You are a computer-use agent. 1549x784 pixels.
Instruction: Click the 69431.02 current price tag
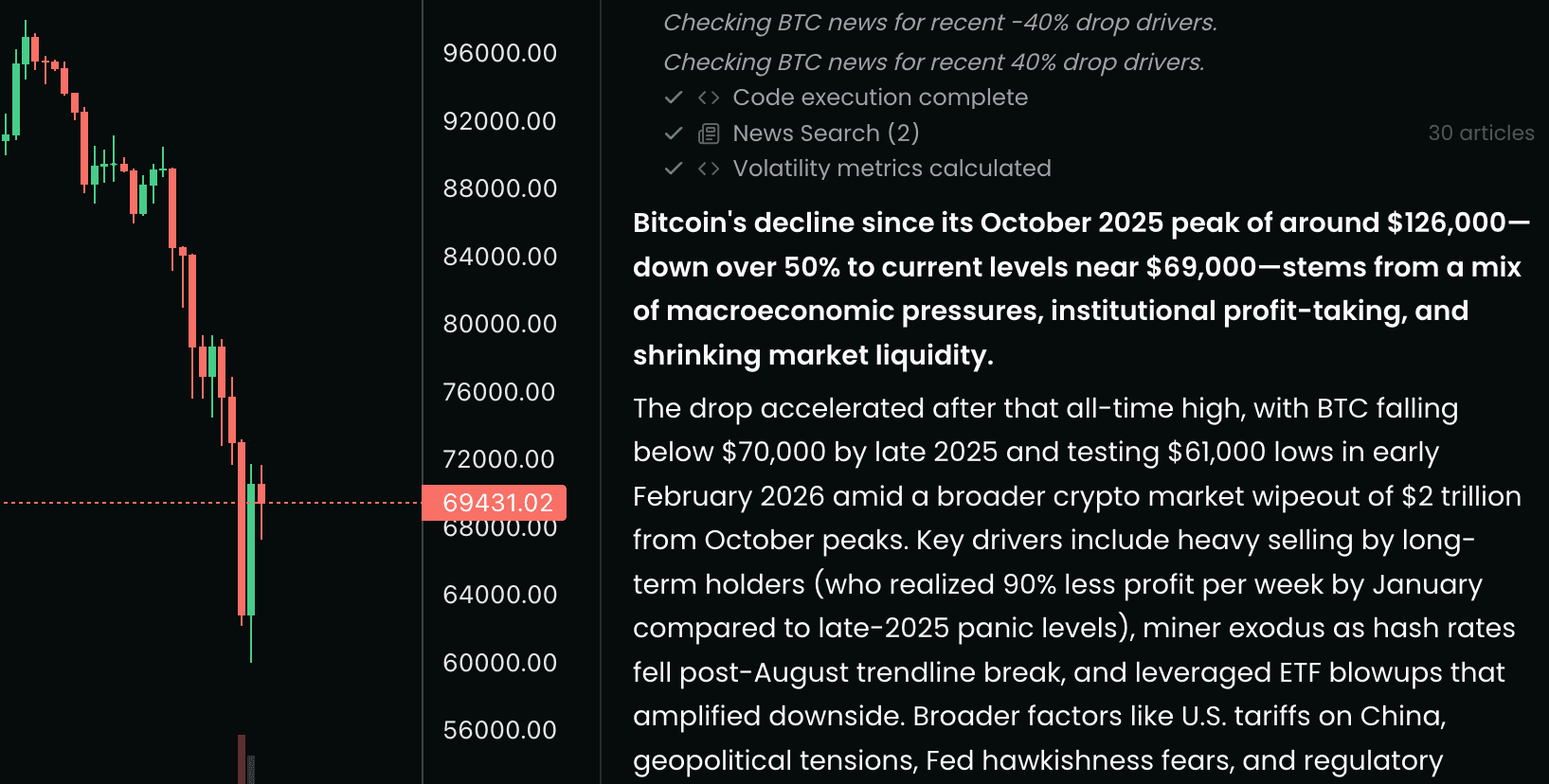496,503
